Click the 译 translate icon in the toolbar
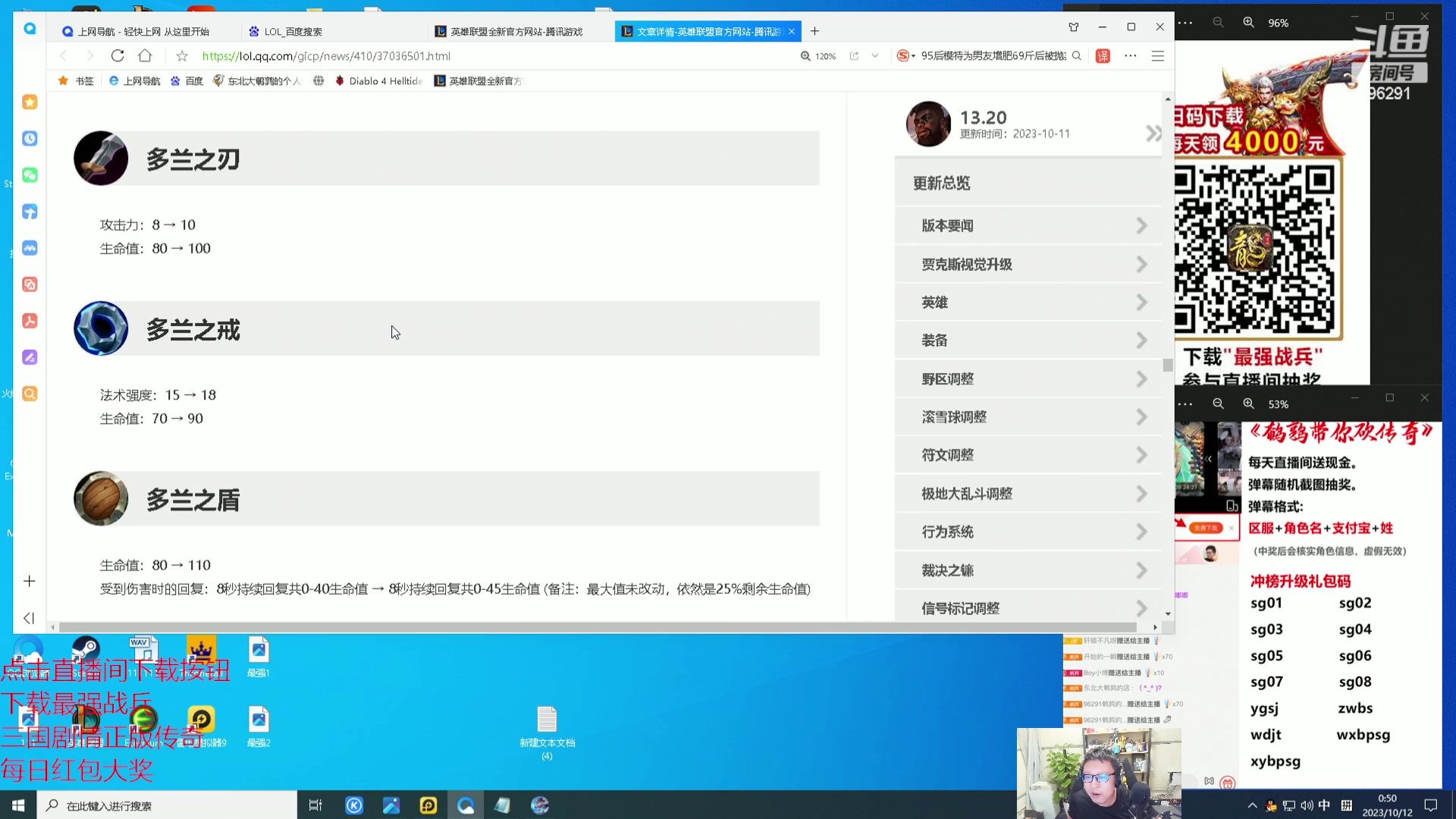This screenshot has height=819, width=1456. pos(1103,55)
